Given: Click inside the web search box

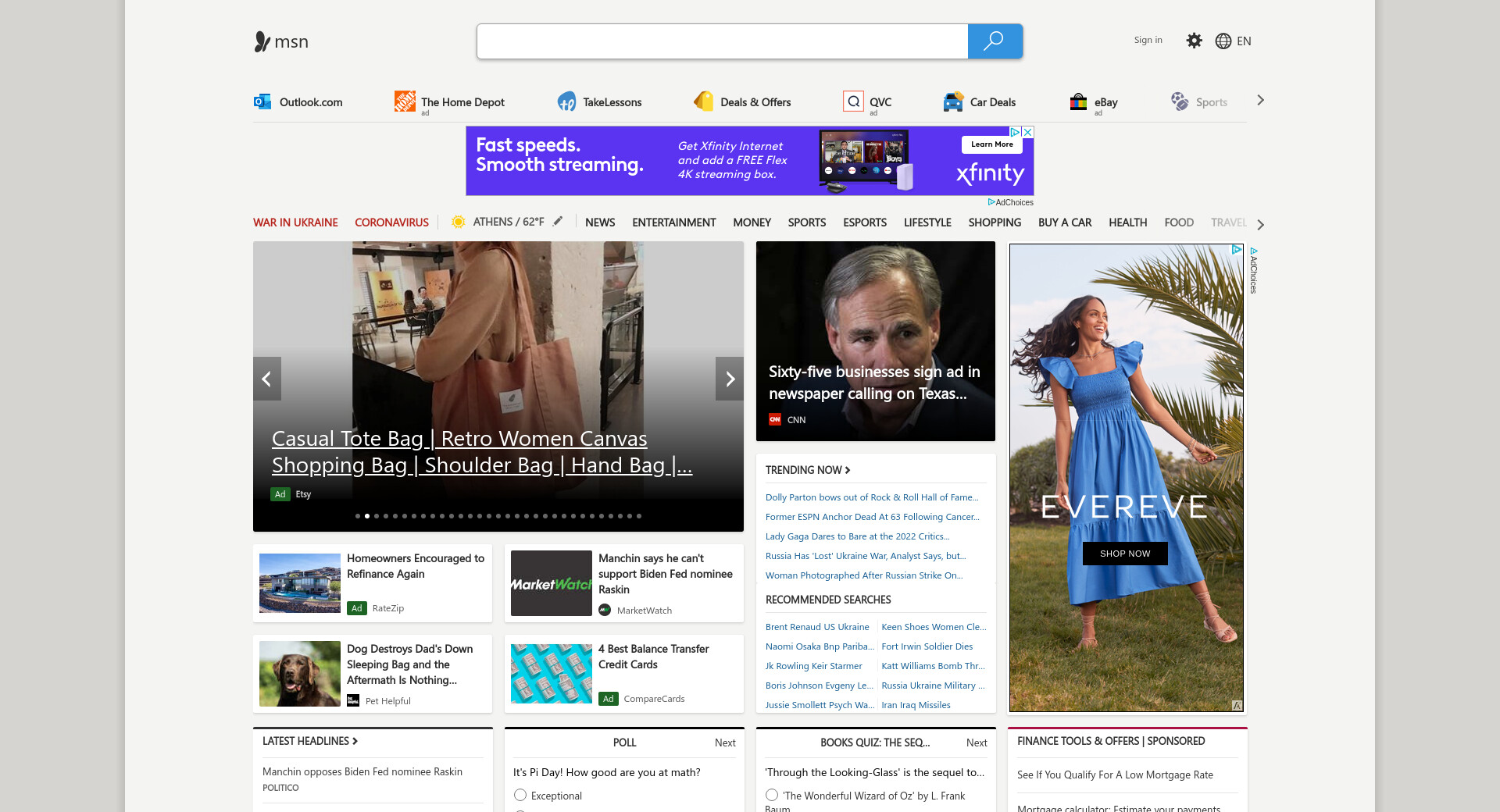Looking at the screenshot, I should (722, 41).
